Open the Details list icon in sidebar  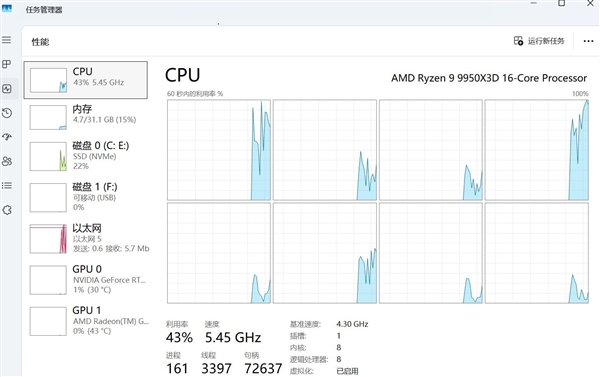point(7,186)
